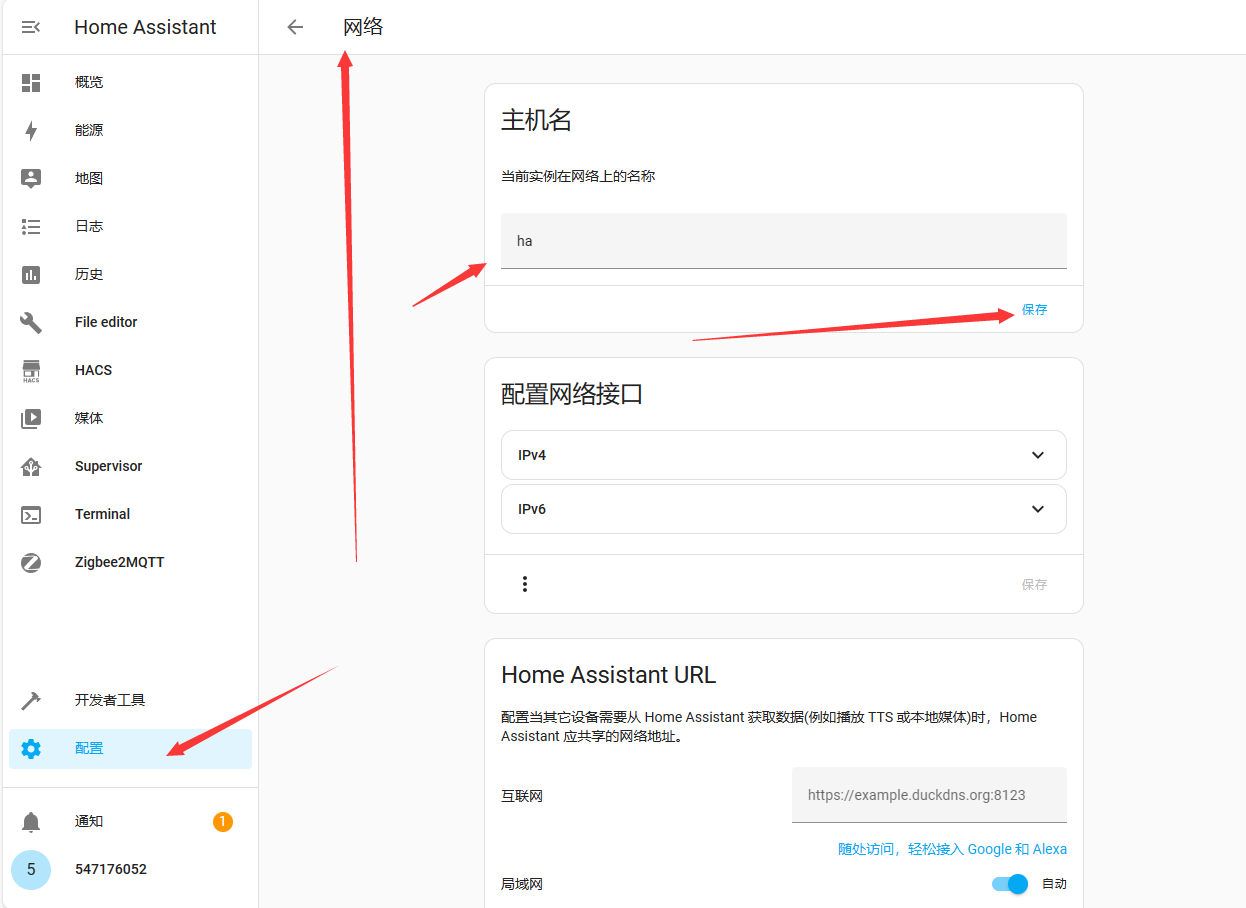Click 保存 in the network interface card
Screen dimensions: 1246x908
pyautogui.click(x=1034, y=584)
